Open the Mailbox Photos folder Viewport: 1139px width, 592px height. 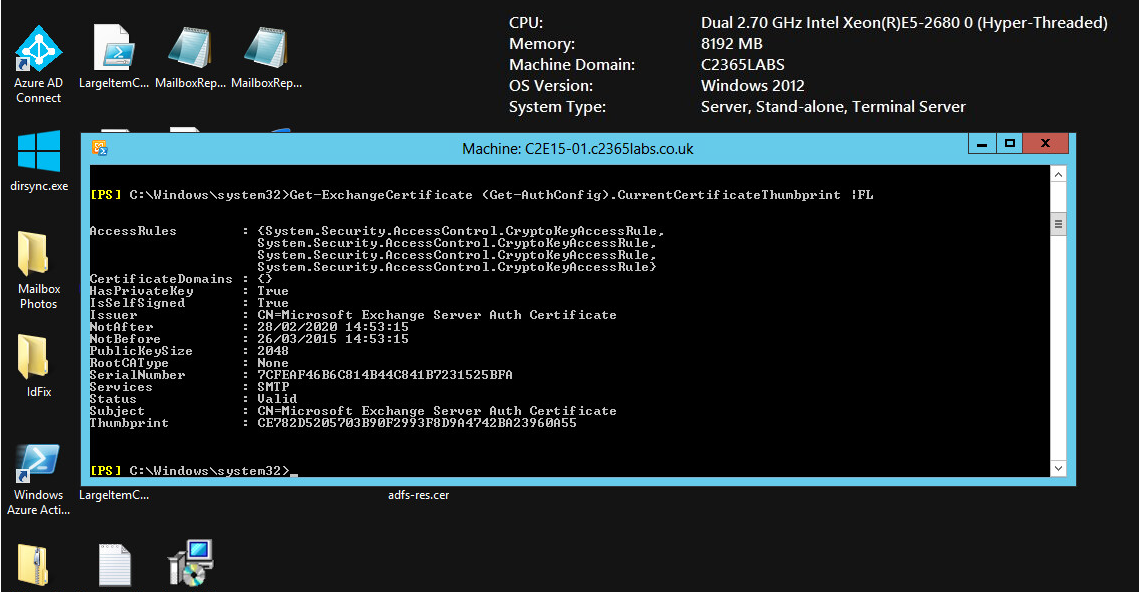click(38, 270)
